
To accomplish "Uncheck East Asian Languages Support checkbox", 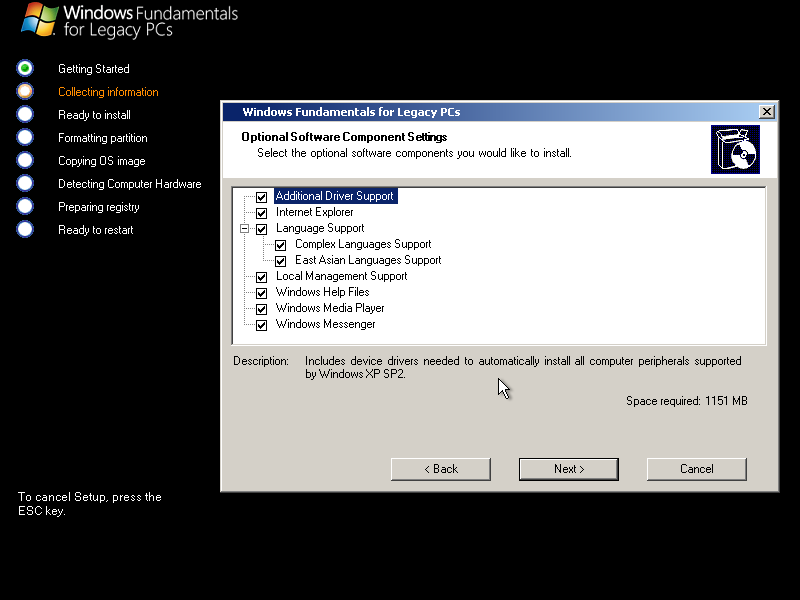I will (281, 261).
